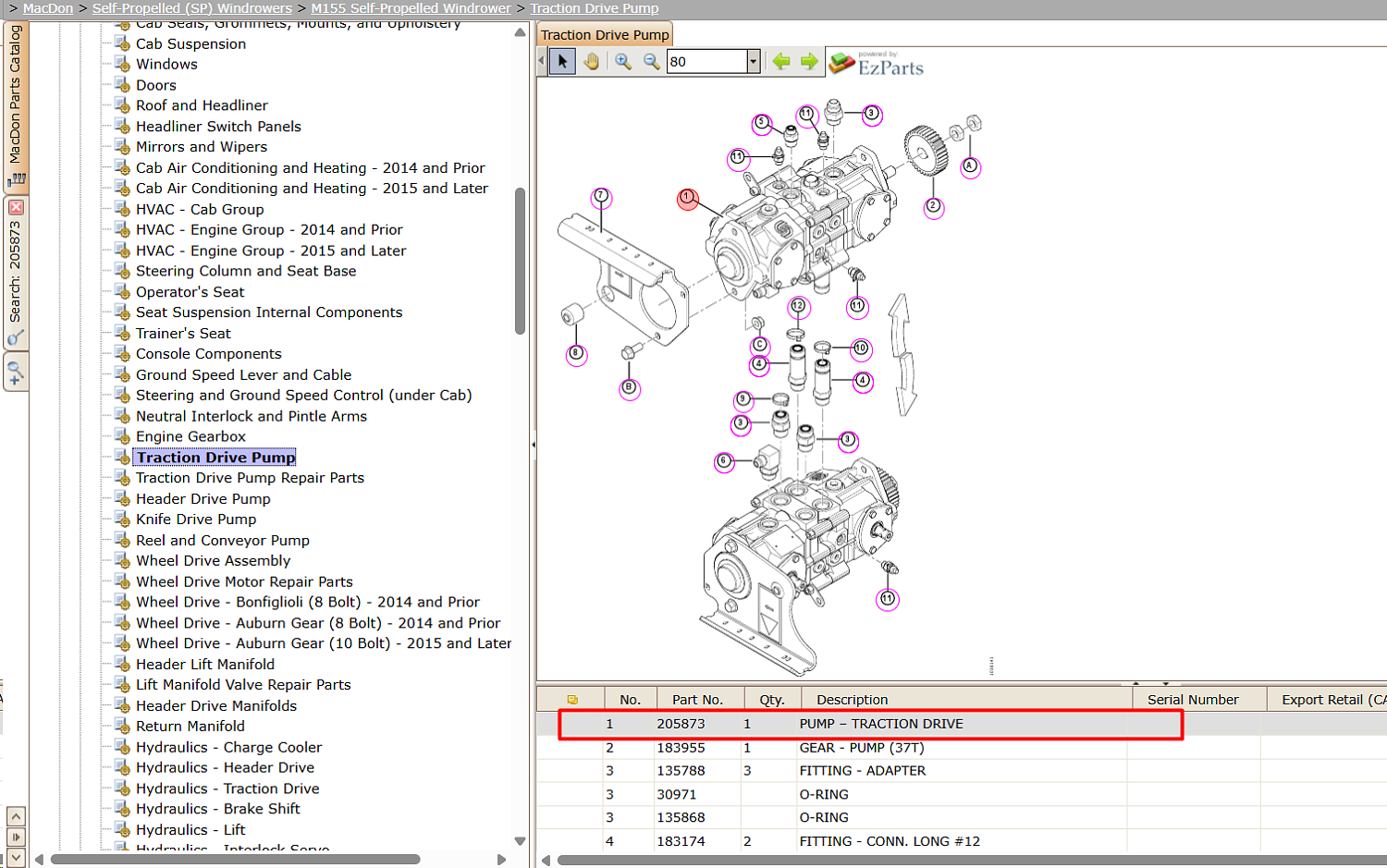This screenshot has width=1387, height=868.
Task: Click the Operator's Seat node icon
Action: point(122,292)
